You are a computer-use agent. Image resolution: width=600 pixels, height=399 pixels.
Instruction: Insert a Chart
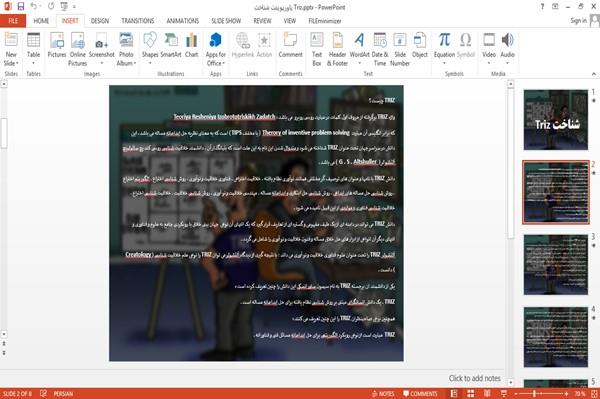[191, 45]
